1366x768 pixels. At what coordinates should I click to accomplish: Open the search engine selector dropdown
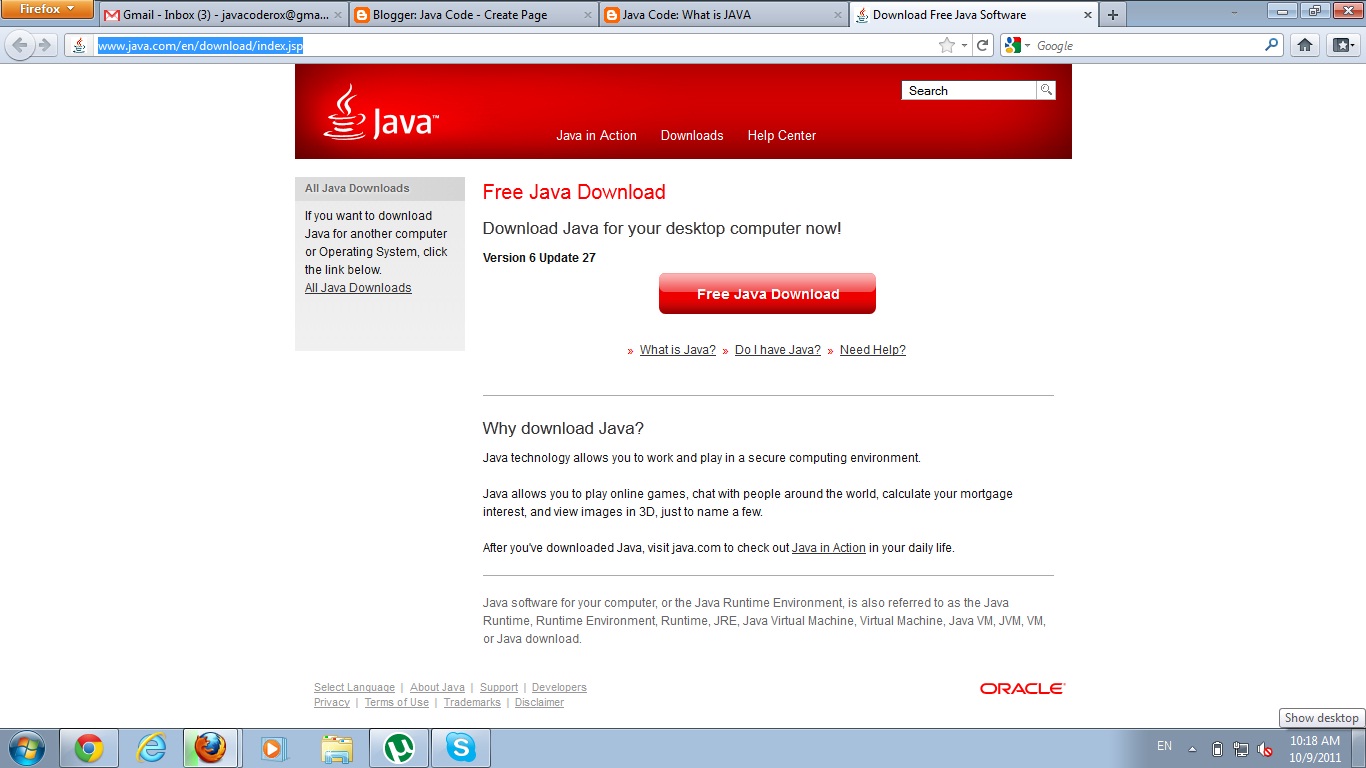coord(1026,44)
